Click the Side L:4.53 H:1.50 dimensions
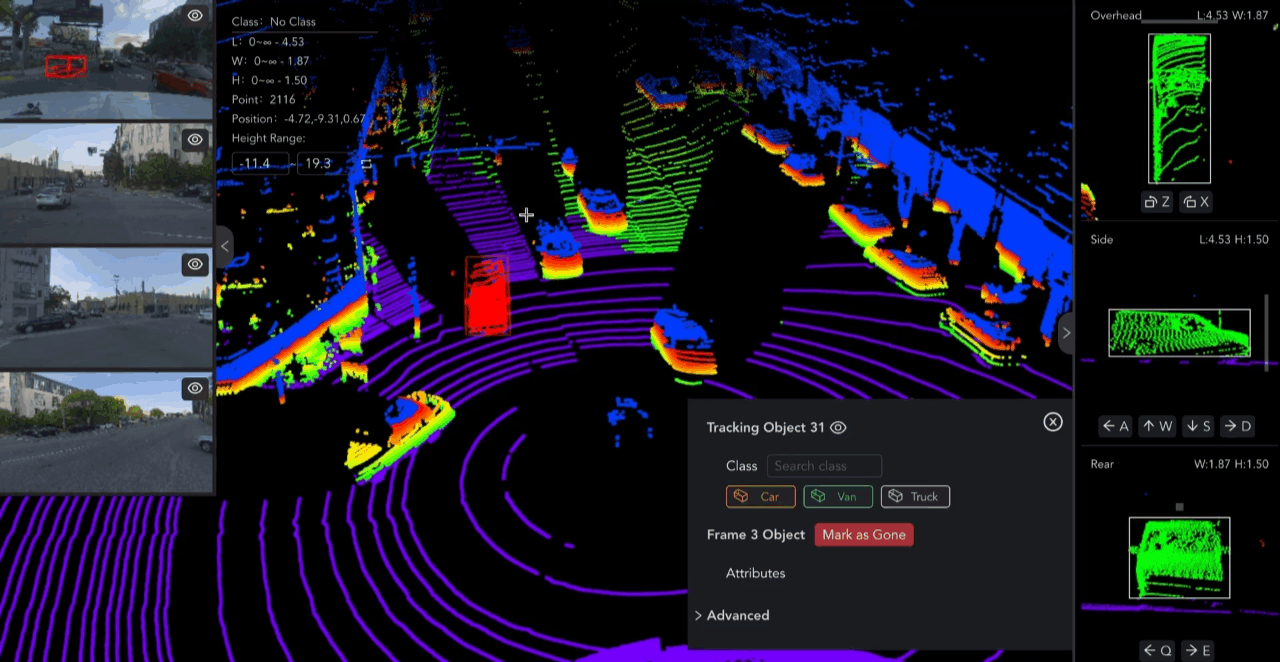 1233,240
